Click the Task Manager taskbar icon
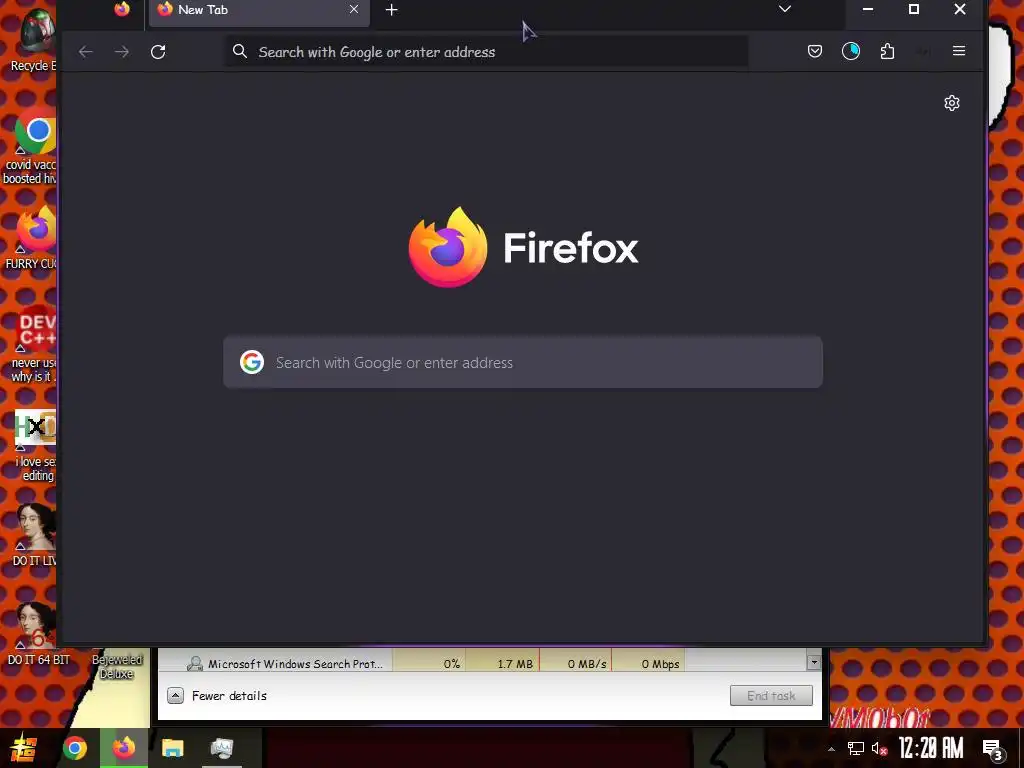Screen dimensions: 1024x768 coord(222,748)
